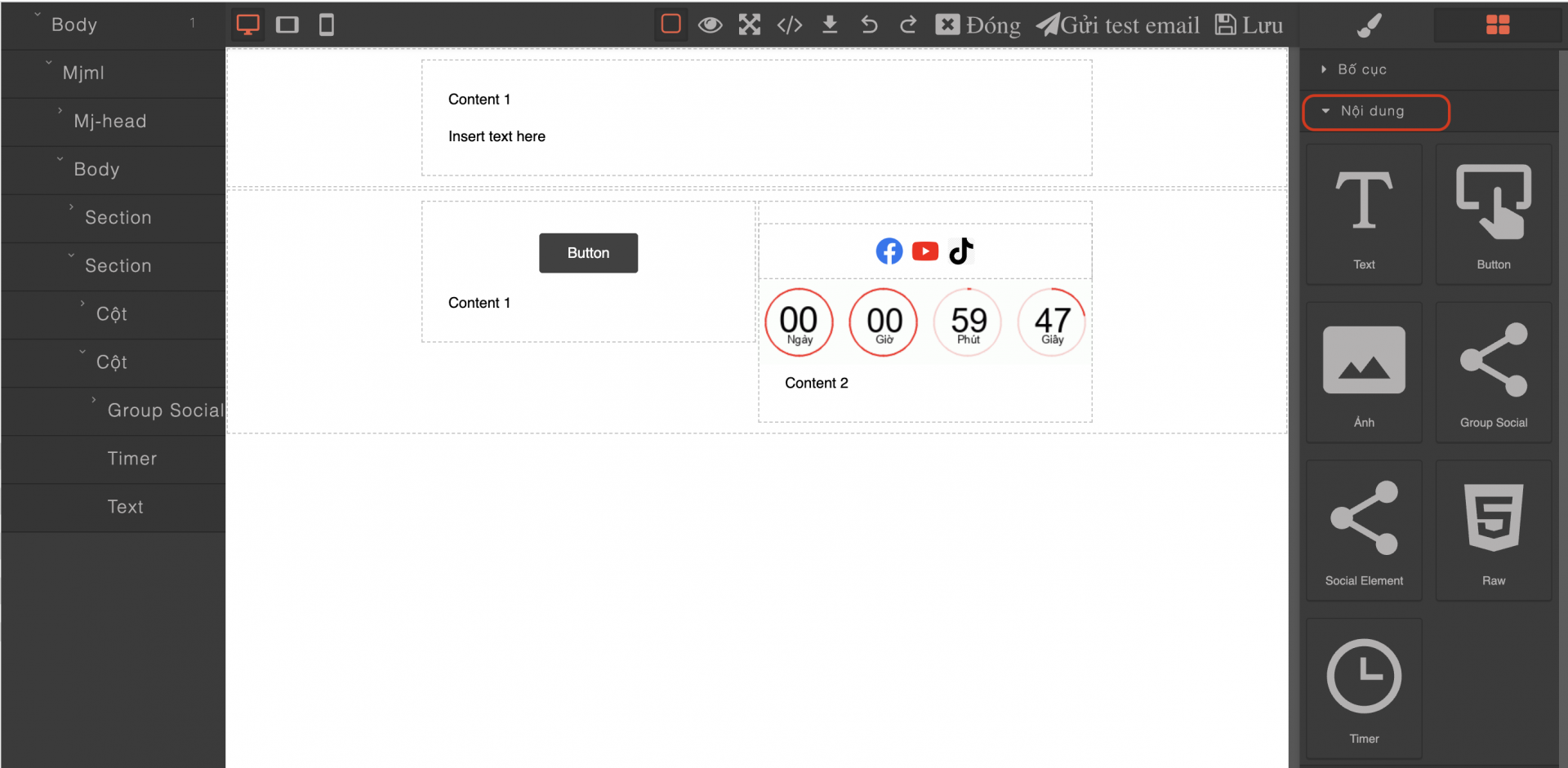The width and height of the screenshot is (1568, 768).
Task: Toggle component outline borders
Action: pyautogui.click(x=670, y=24)
